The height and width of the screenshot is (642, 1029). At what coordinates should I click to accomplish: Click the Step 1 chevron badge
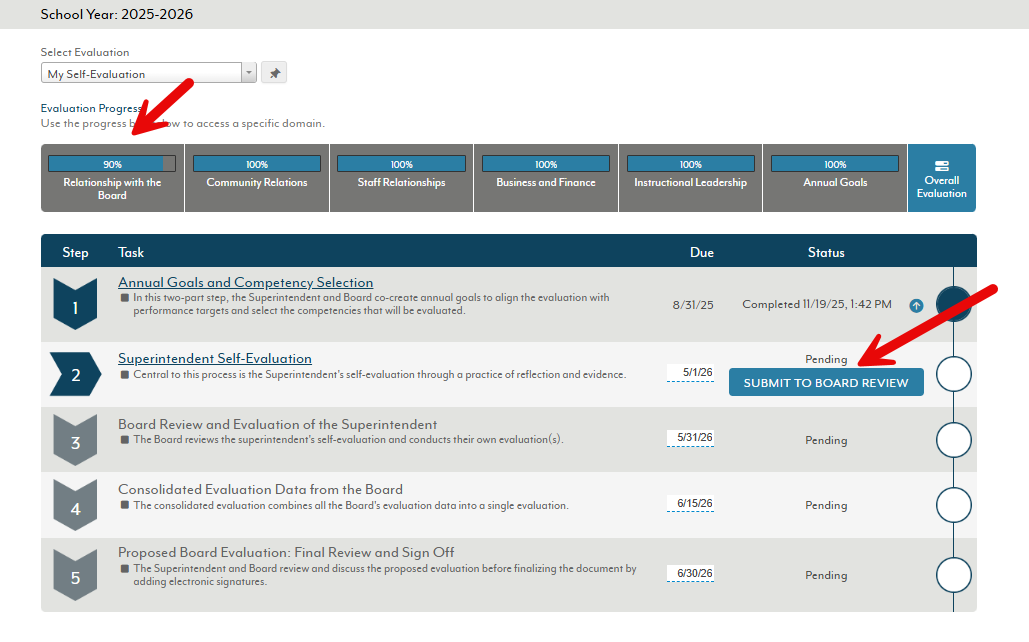75,305
